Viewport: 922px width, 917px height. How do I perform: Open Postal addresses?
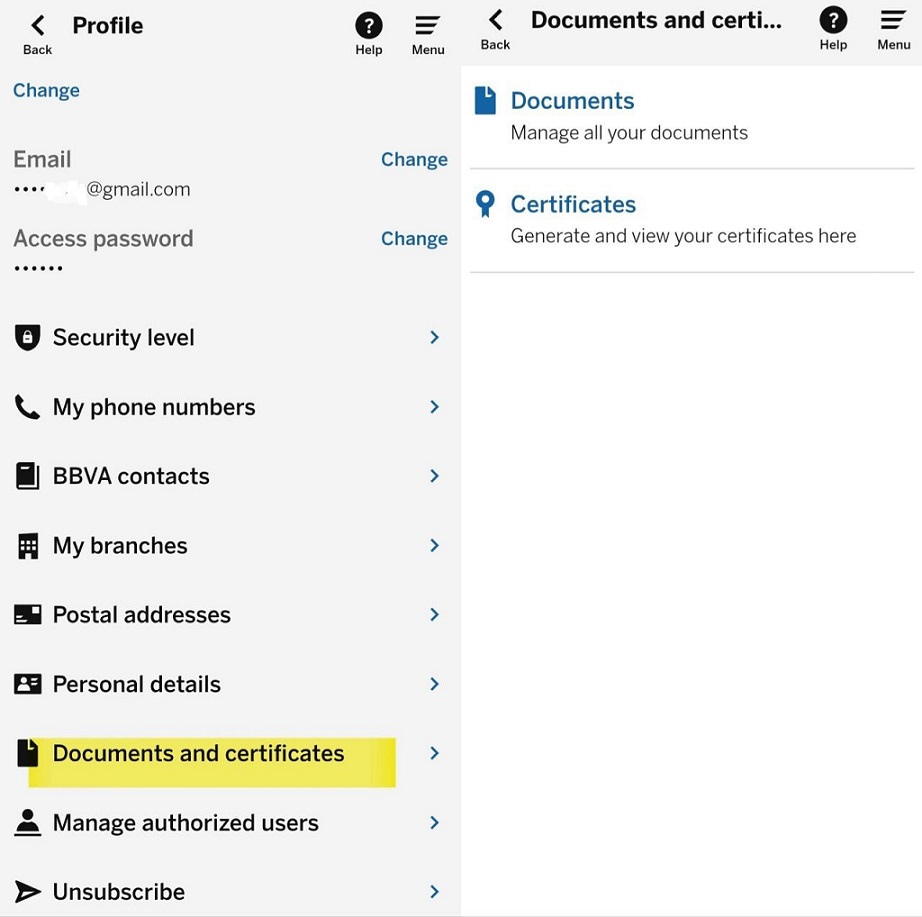click(x=229, y=615)
